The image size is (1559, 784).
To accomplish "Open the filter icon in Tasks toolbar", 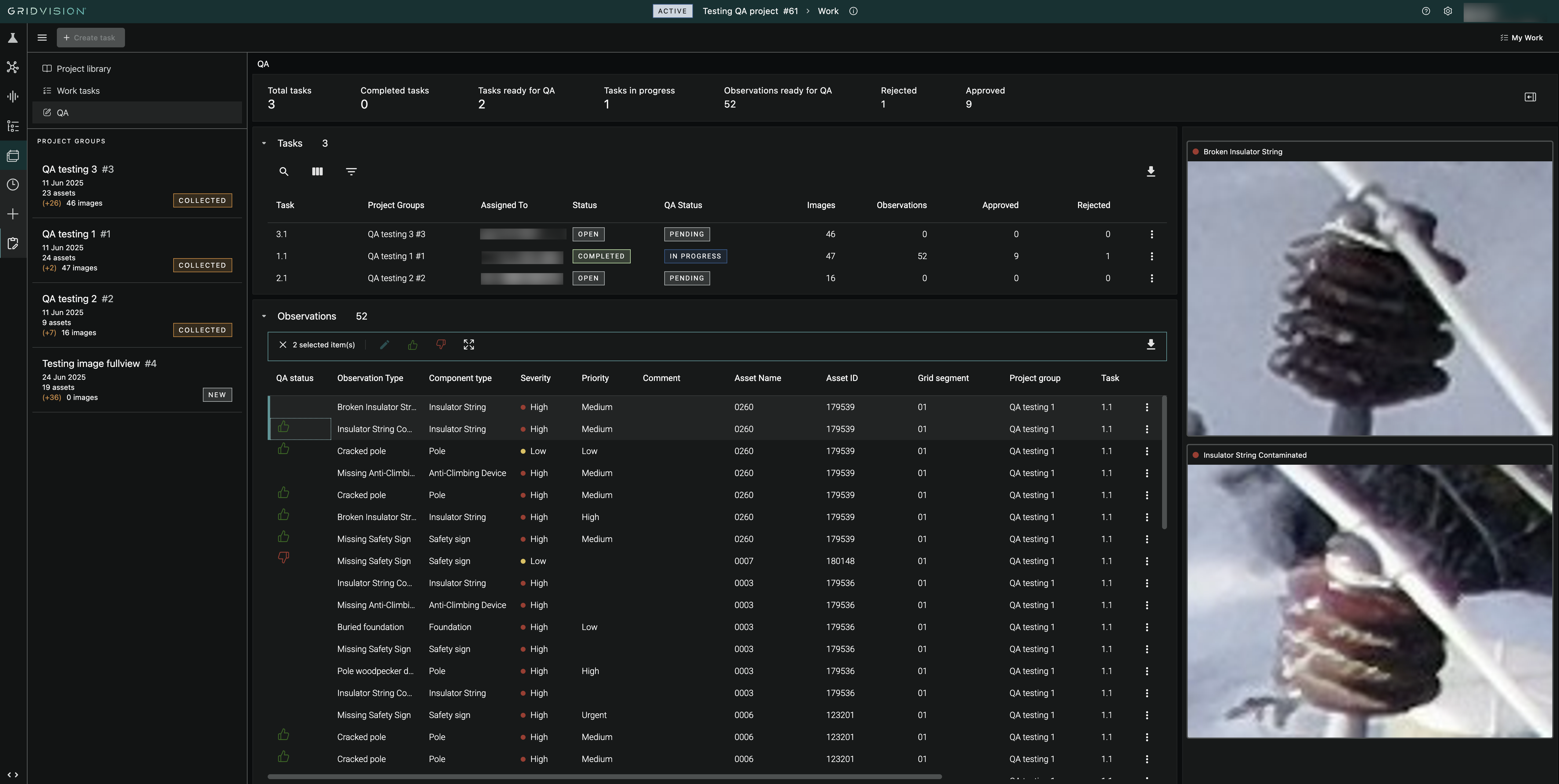I will pyautogui.click(x=351, y=172).
